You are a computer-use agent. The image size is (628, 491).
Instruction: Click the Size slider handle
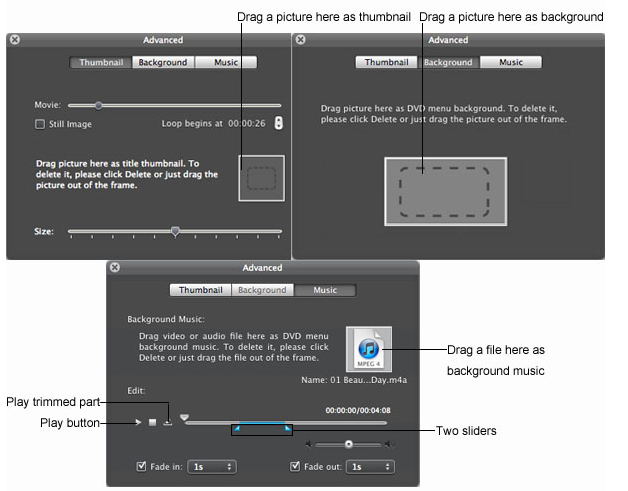[175, 231]
